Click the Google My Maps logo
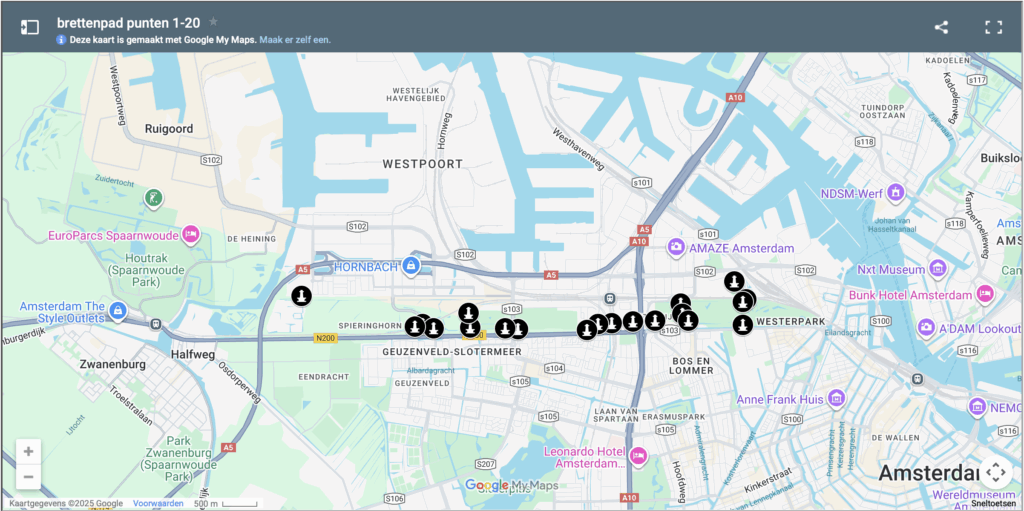This screenshot has height=511, width=1024. point(511,486)
